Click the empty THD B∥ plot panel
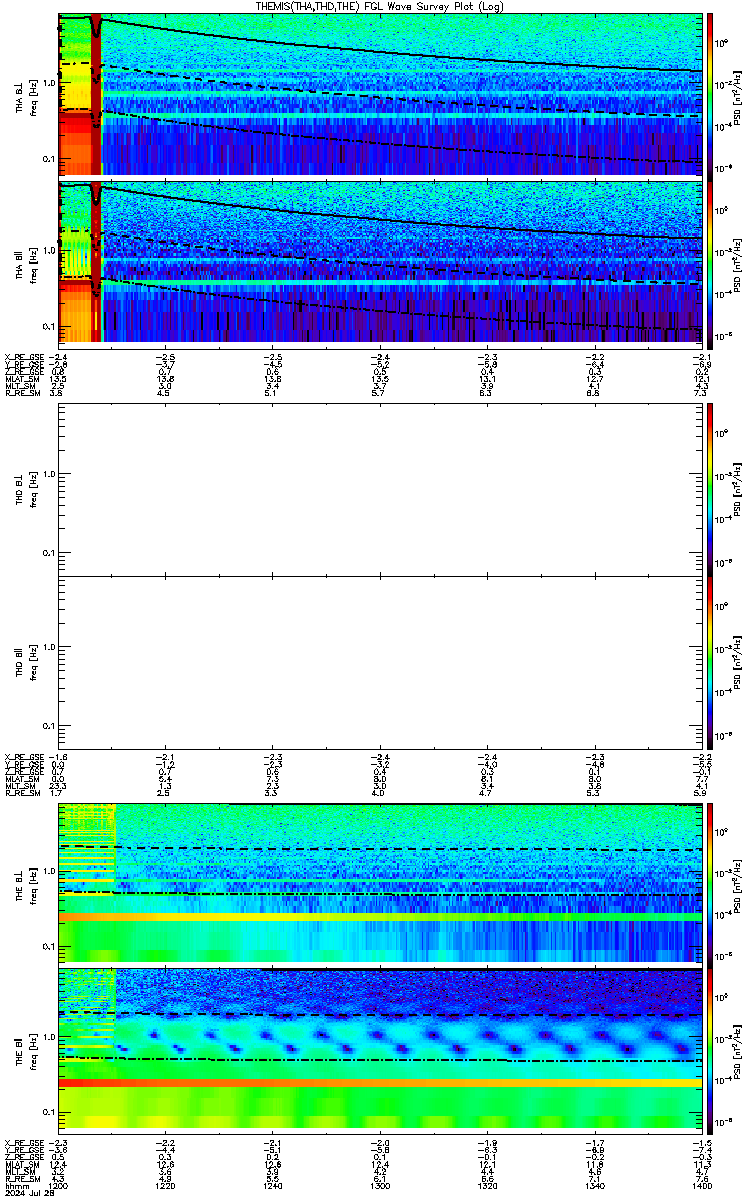This screenshot has height=1200, width=750. 379,662
